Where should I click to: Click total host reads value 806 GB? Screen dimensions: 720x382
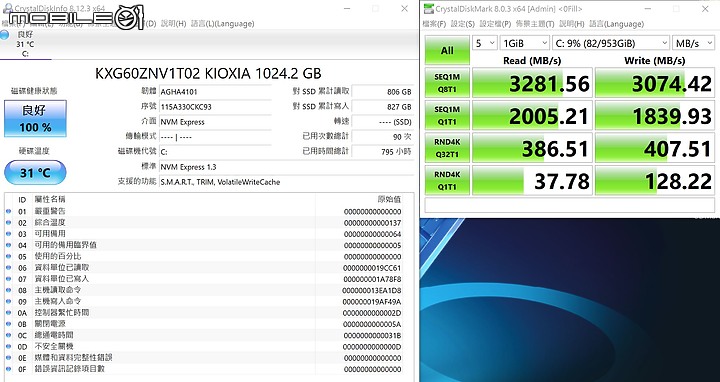click(382, 92)
